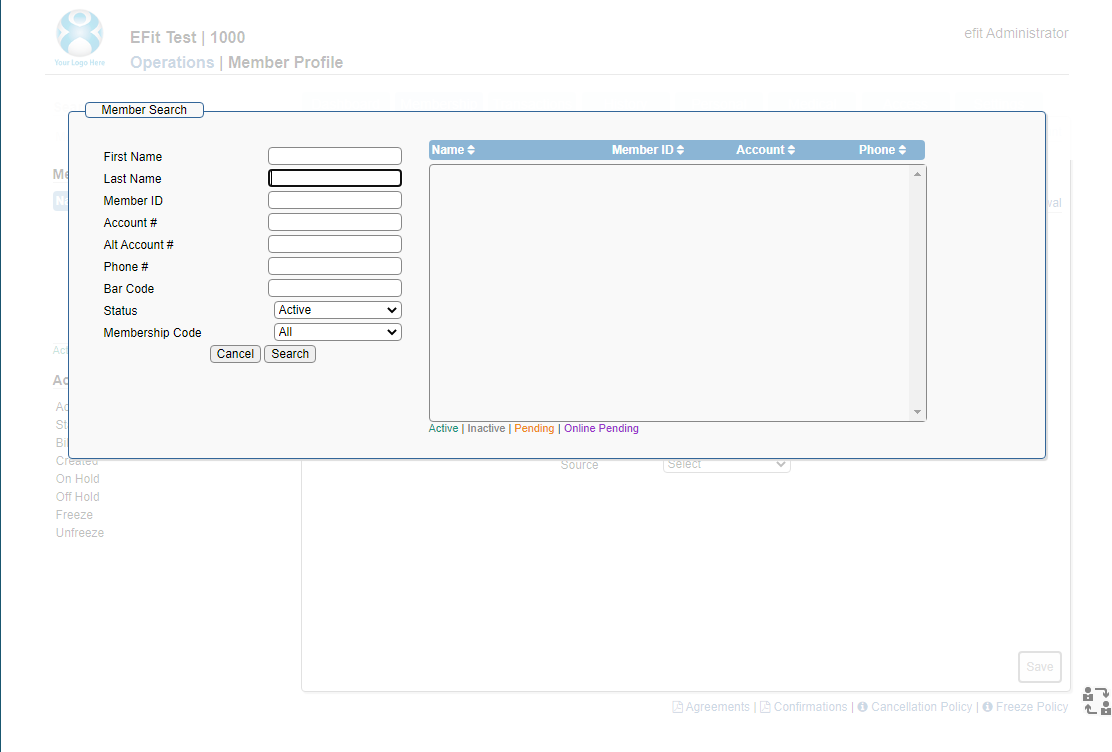Click the Save button in background page

coord(1040,667)
